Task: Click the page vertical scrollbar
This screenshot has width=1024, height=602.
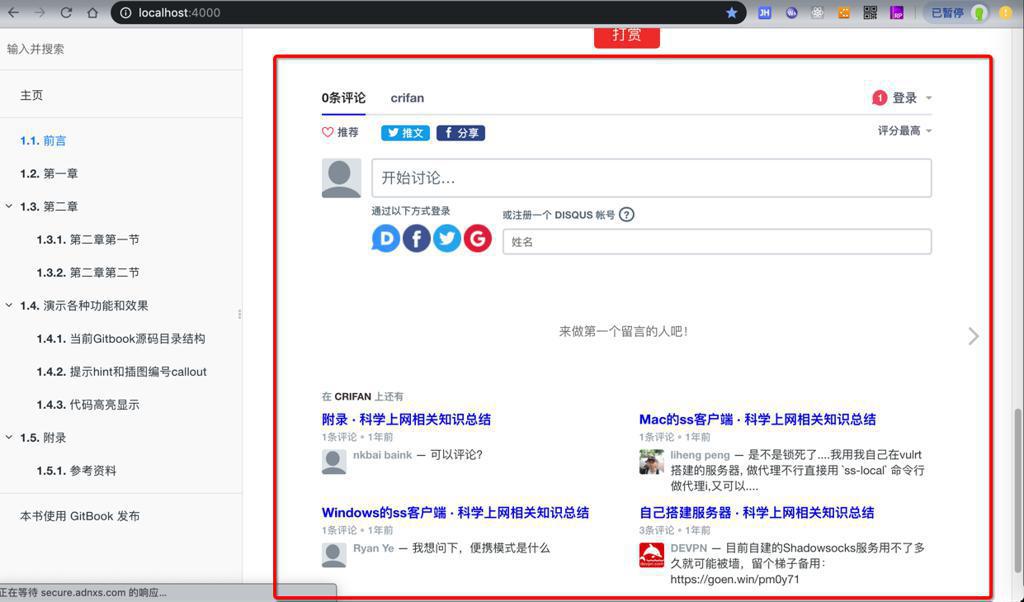Action: [1017, 493]
